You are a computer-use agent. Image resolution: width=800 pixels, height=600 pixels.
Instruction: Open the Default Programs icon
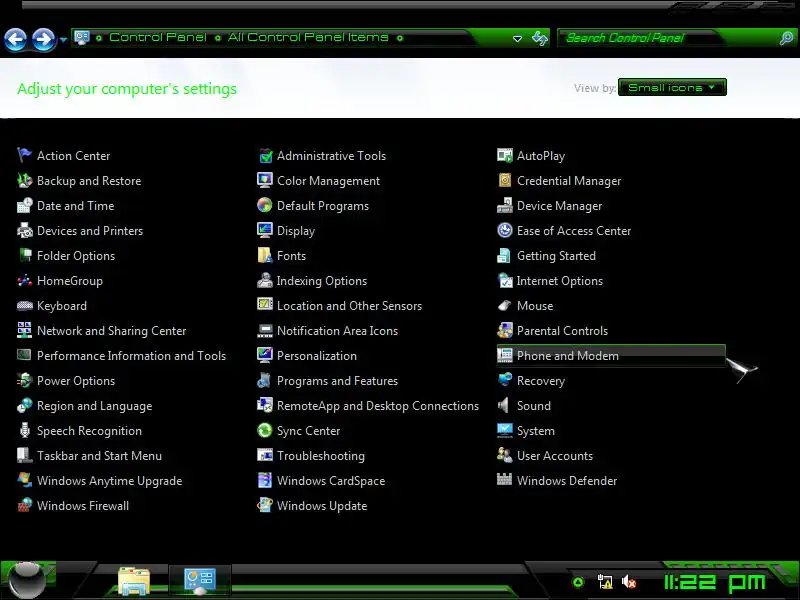pyautogui.click(x=264, y=205)
